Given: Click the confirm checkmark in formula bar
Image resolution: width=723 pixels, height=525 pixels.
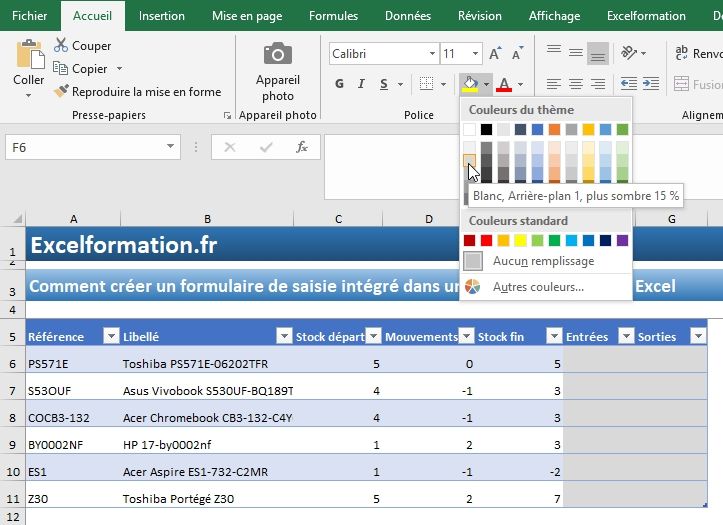Looking at the screenshot, I should [x=266, y=147].
